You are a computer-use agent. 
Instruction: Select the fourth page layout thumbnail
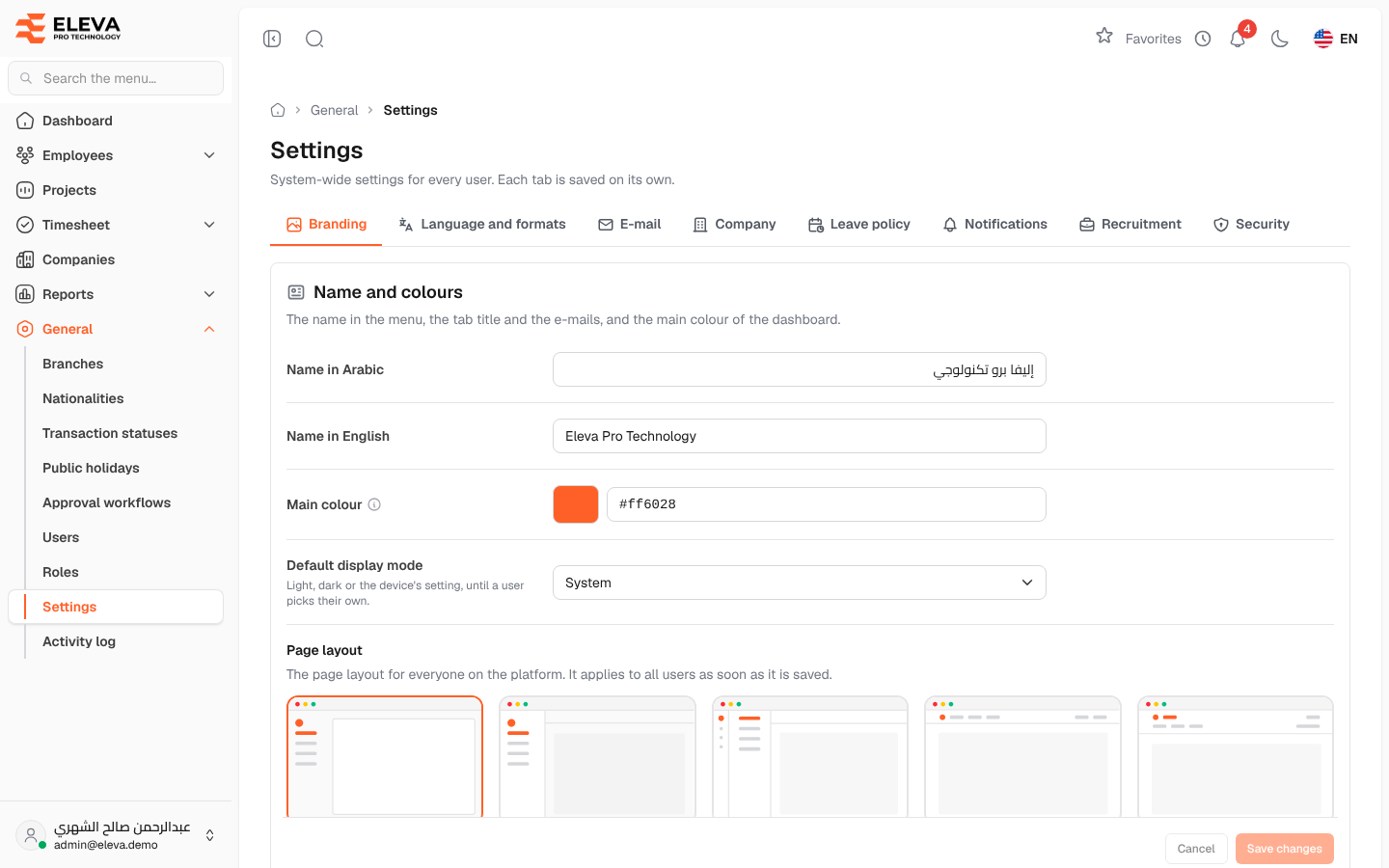tap(1022, 757)
